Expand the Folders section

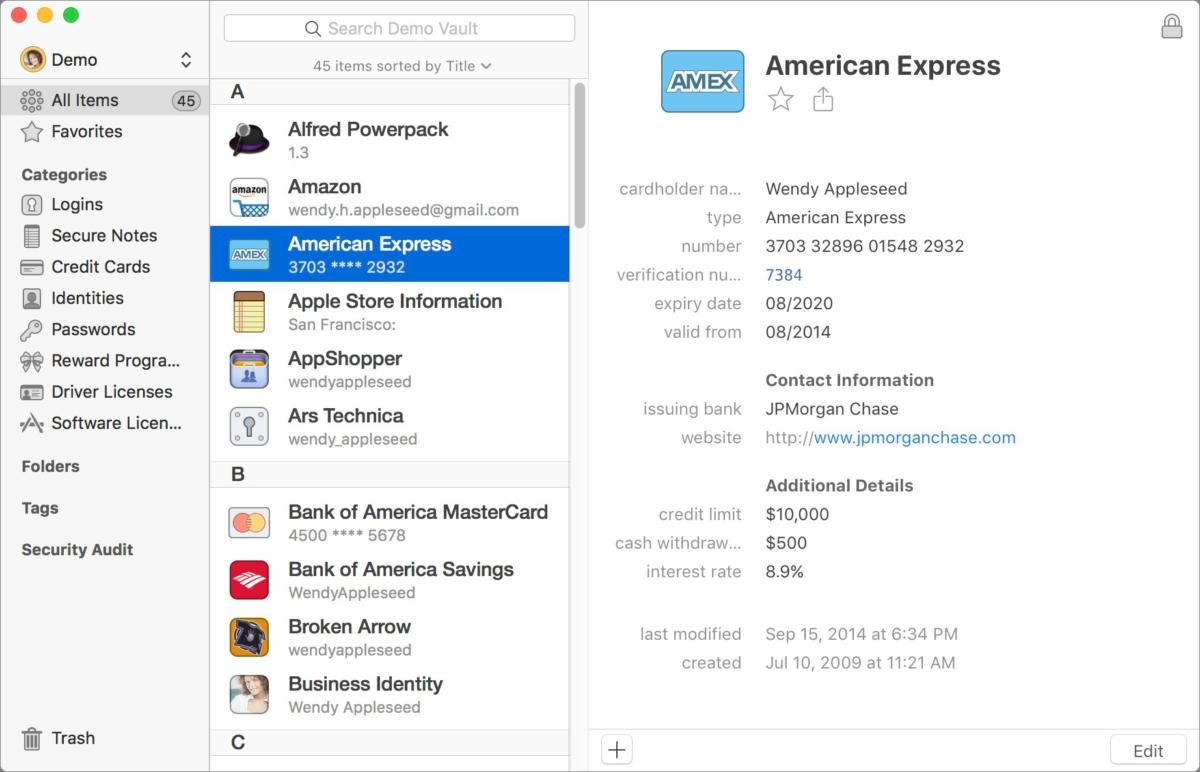pos(50,466)
